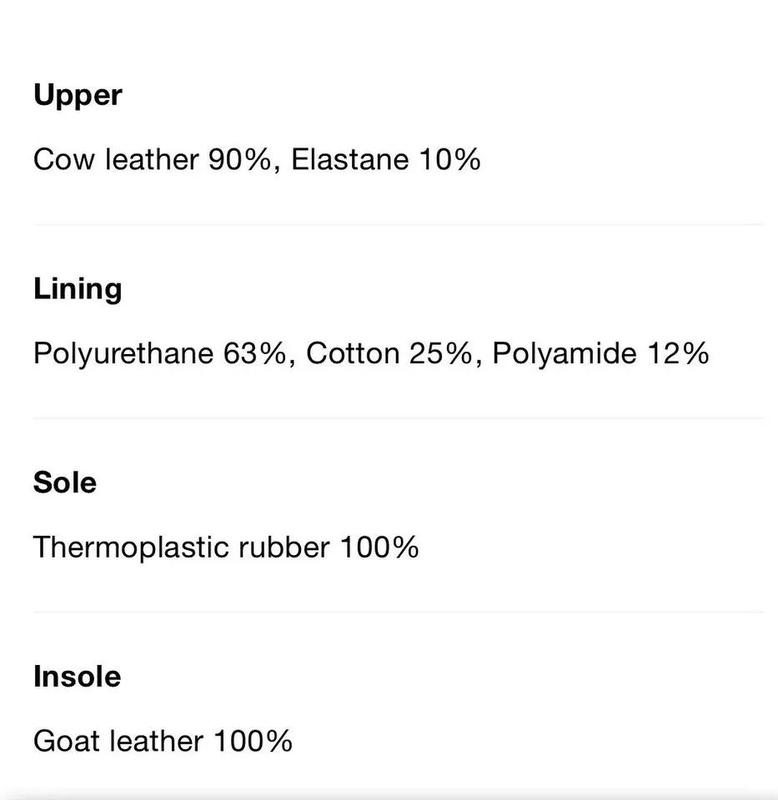Select the Insole section heading
Screen dimensions: 778x800
[77, 677]
